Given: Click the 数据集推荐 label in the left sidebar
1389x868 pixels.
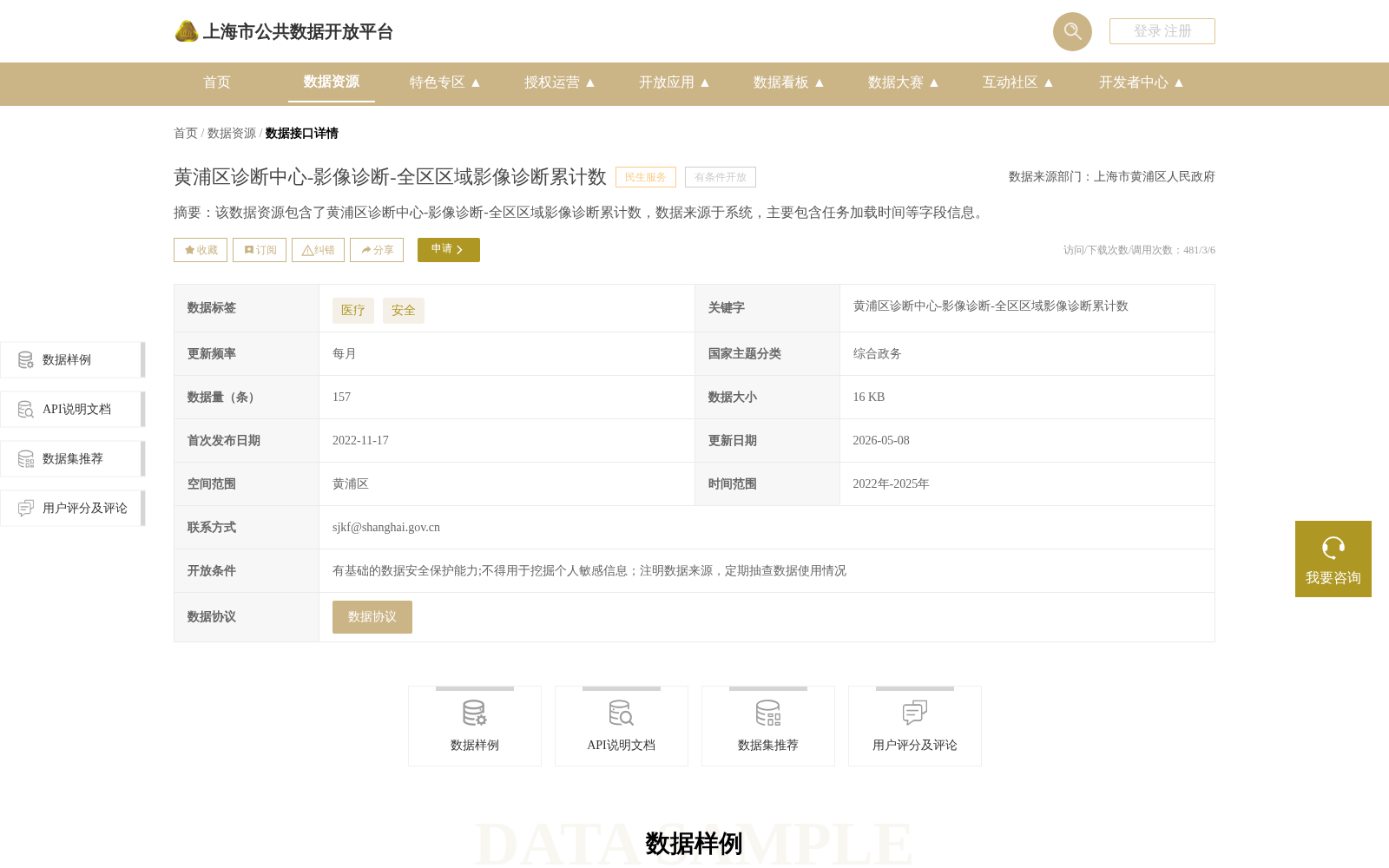Looking at the screenshot, I should click(73, 459).
